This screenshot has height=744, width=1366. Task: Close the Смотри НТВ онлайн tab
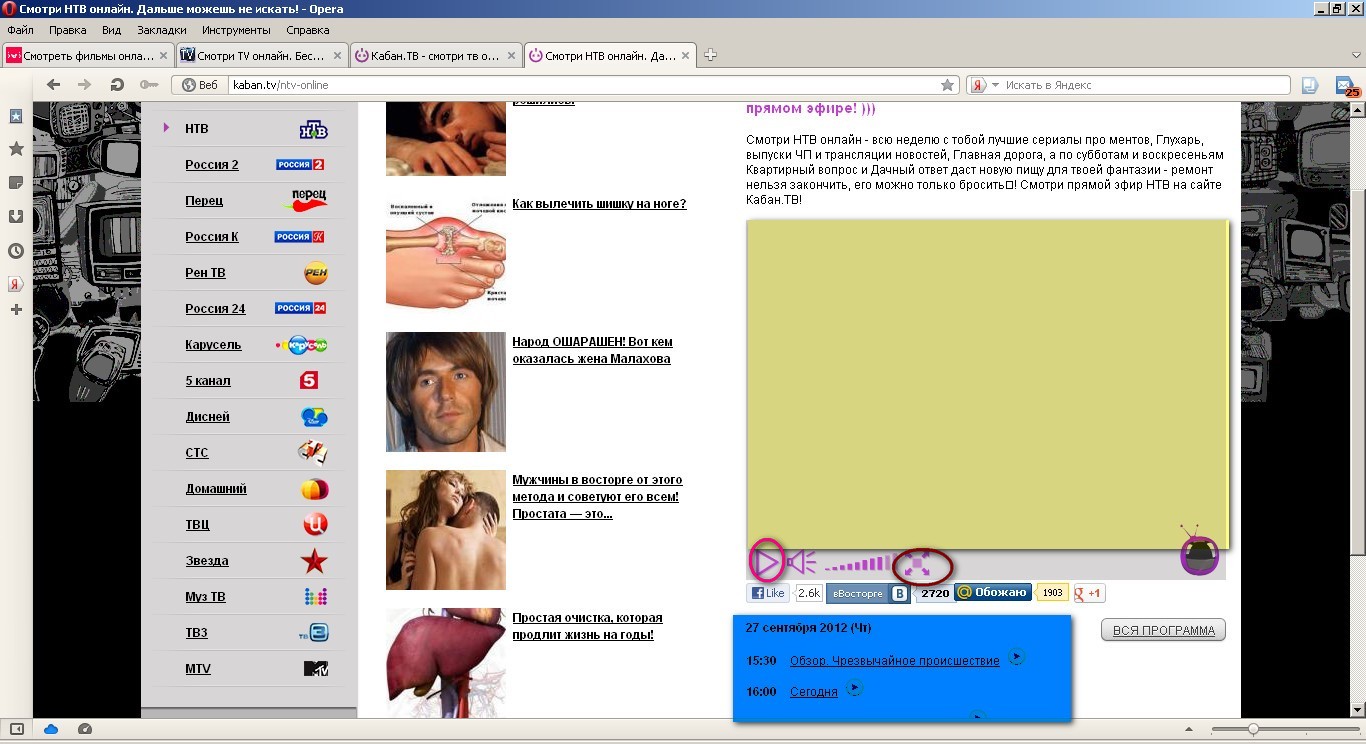(686, 56)
